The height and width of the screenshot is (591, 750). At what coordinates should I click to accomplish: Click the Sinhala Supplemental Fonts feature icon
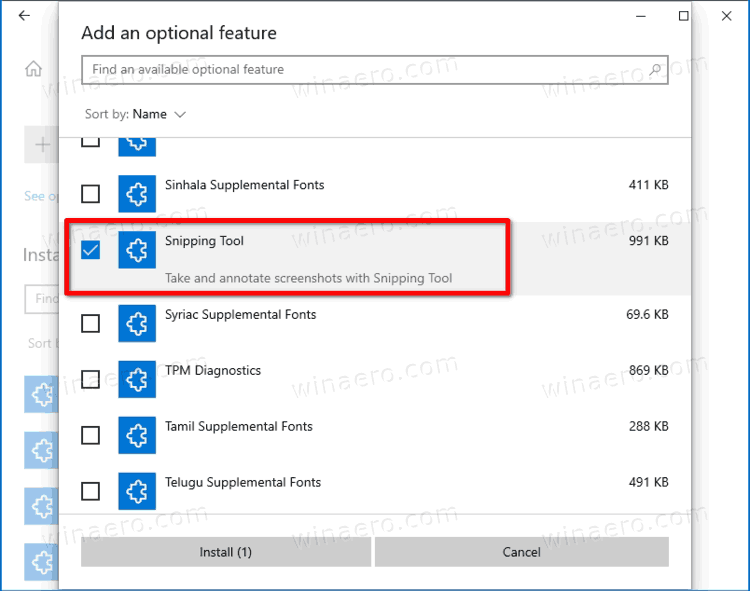click(137, 194)
